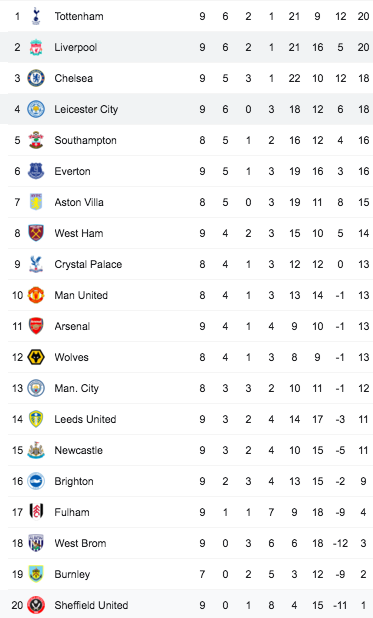Open the Newcastle team link
The height and width of the screenshot is (618, 373).
78,450
